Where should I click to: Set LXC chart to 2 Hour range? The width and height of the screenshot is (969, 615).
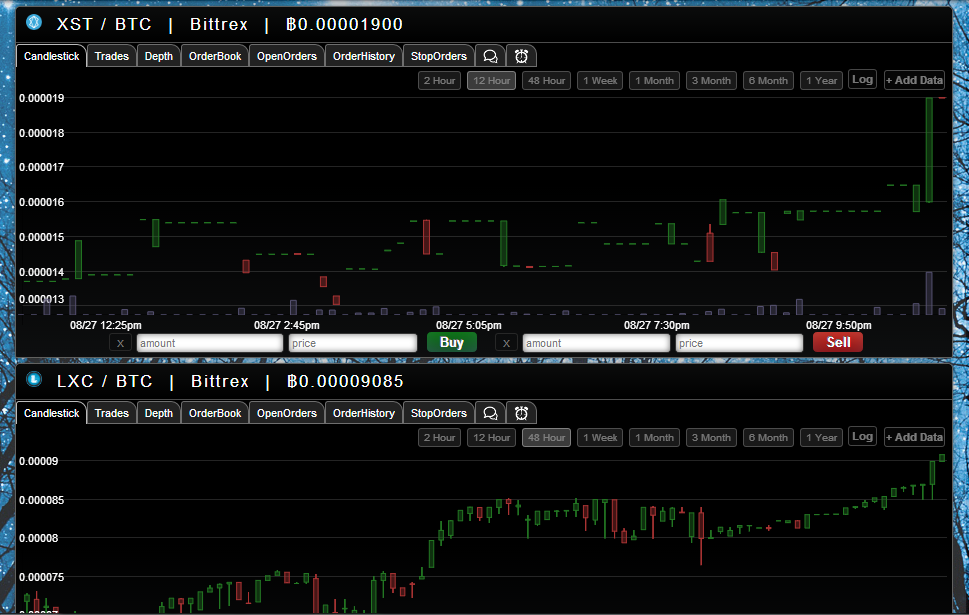[x=439, y=438]
